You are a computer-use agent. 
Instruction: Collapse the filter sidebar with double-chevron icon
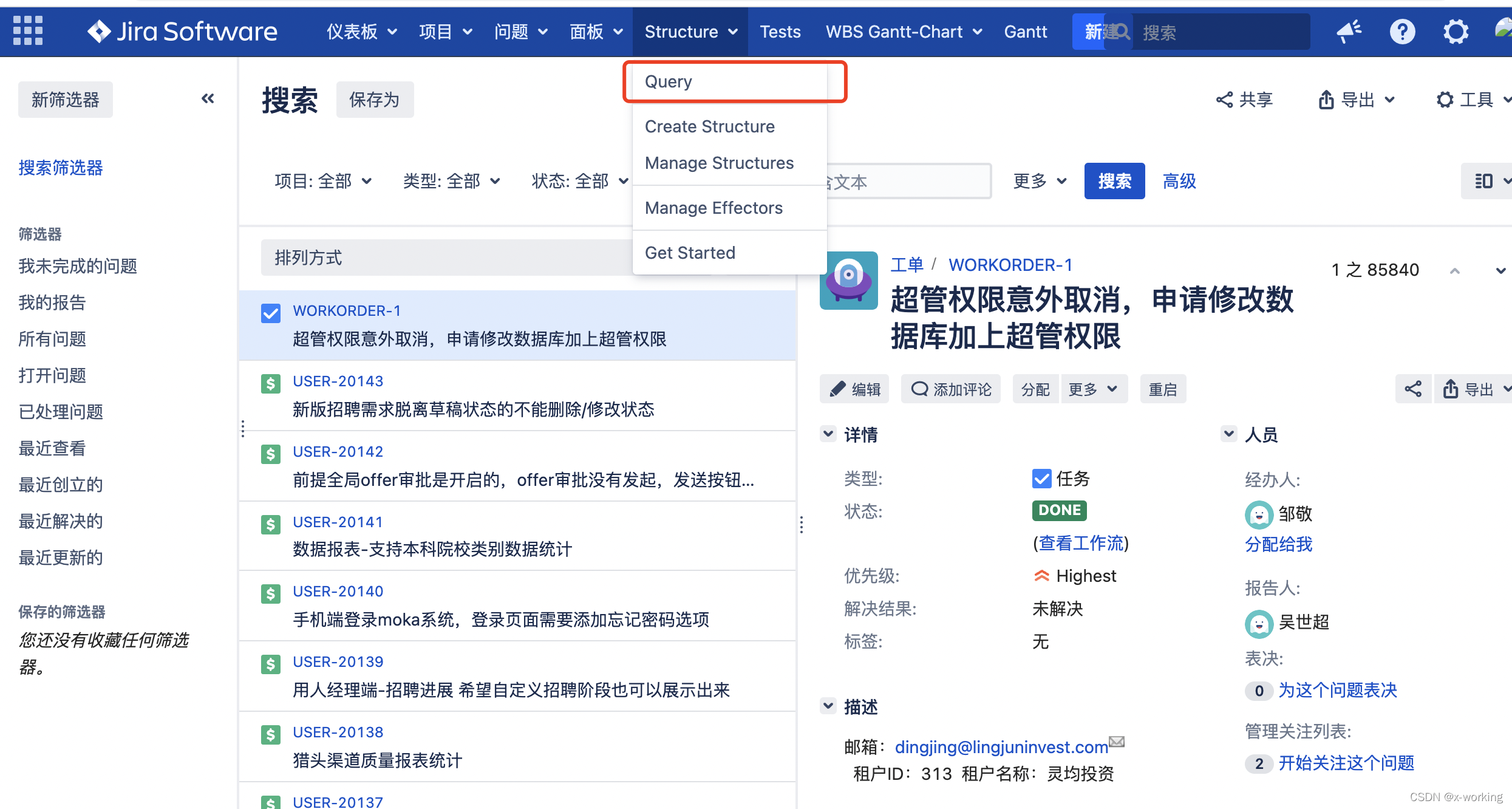(x=208, y=99)
